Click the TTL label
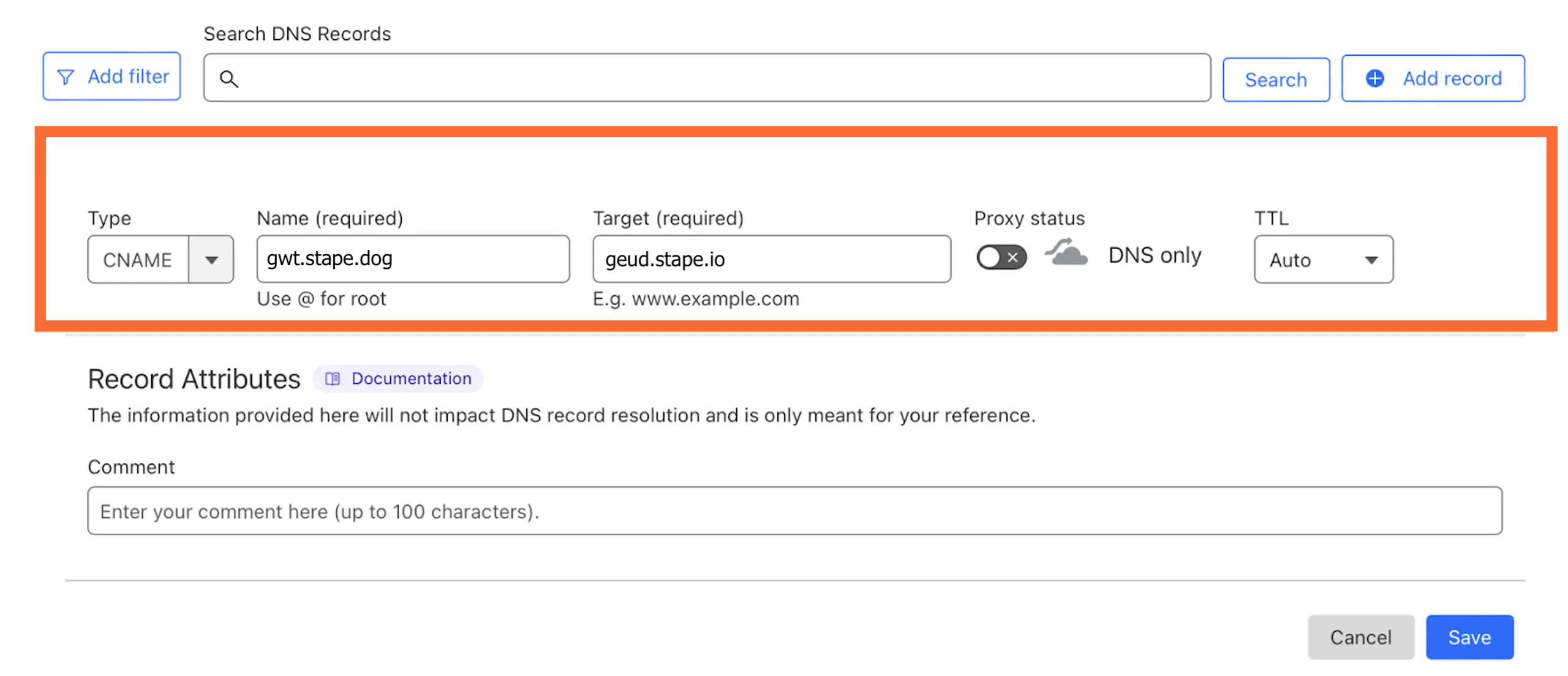Image resolution: width=1568 pixels, height=676 pixels. (x=1271, y=218)
